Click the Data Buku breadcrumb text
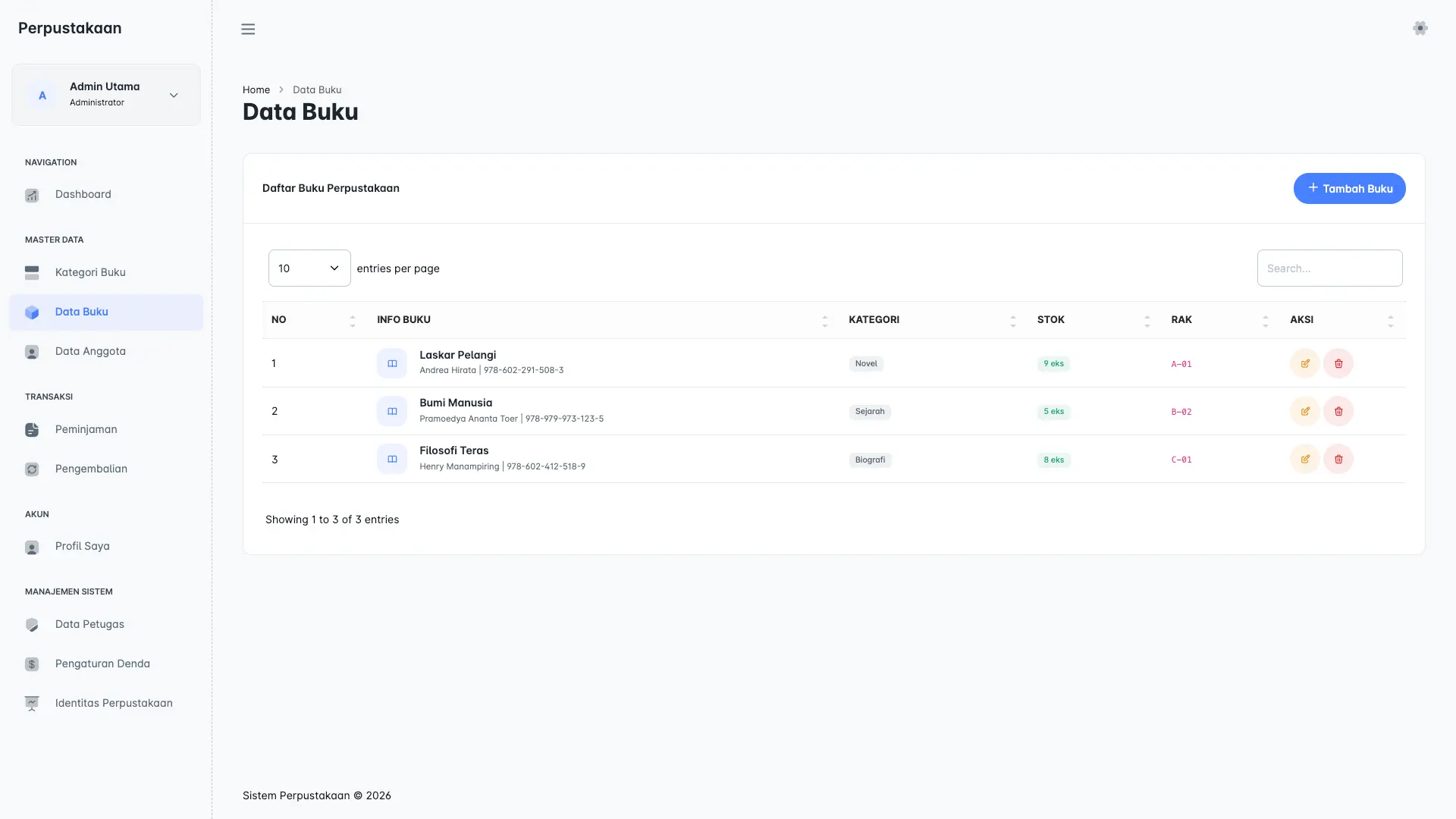1456x819 pixels. (317, 89)
